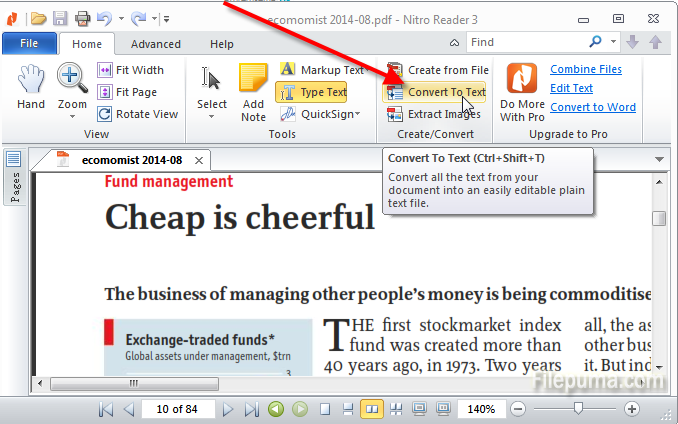The width and height of the screenshot is (678, 424).
Task: Click Convert To Text
Action: (x=435, y=92)
